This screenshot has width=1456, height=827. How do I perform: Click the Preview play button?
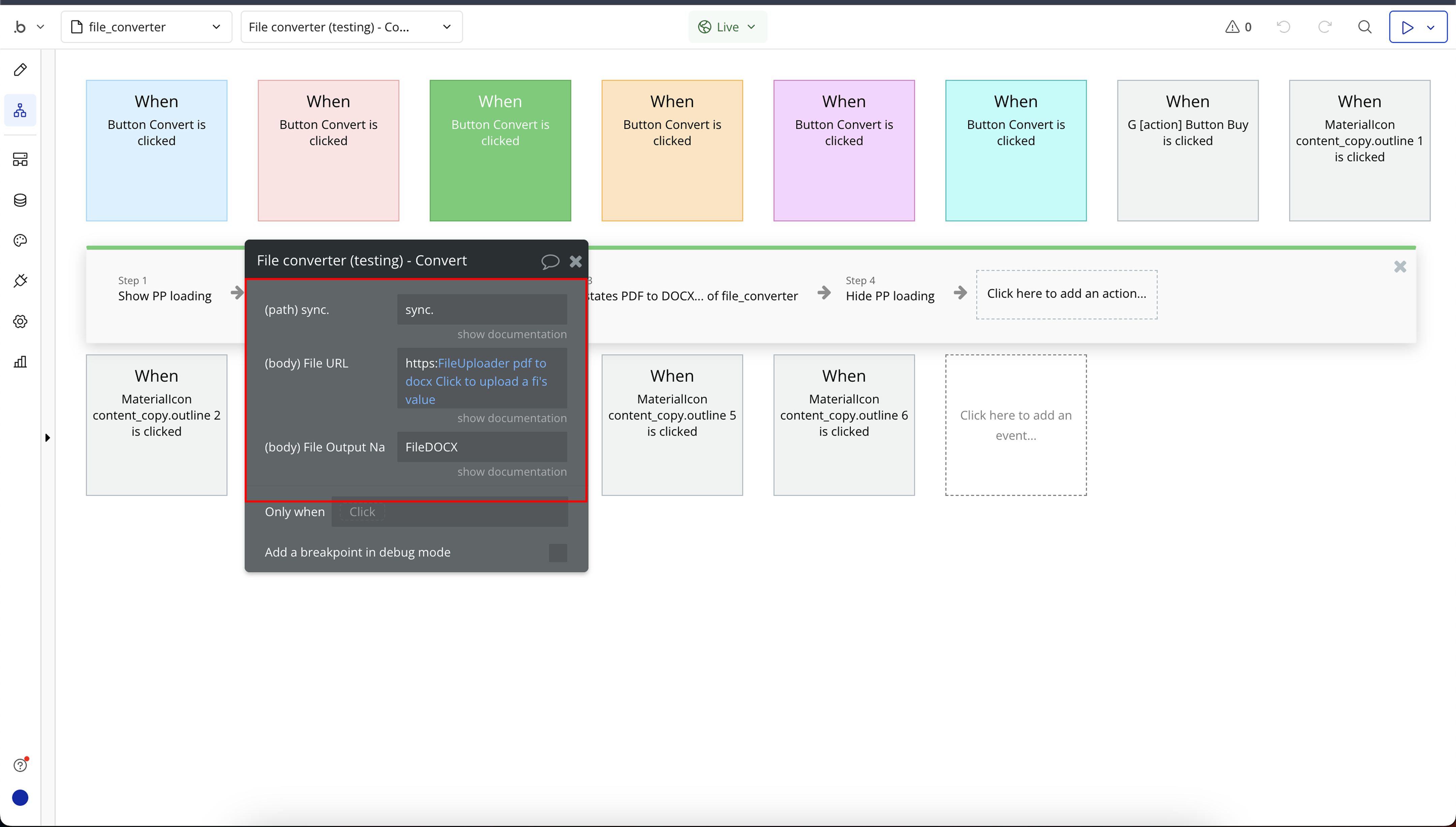click(1407, 27)
